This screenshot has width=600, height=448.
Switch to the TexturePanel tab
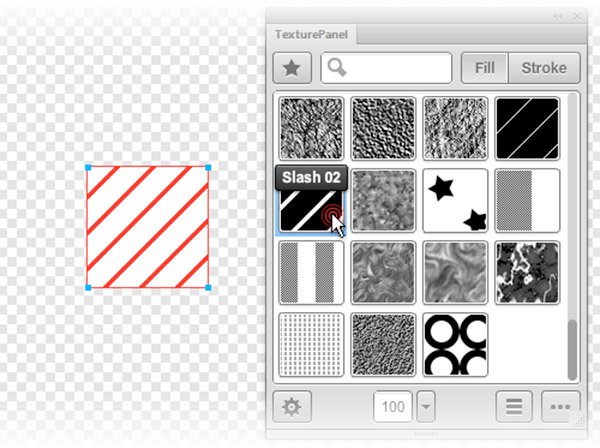pos(311,34)
